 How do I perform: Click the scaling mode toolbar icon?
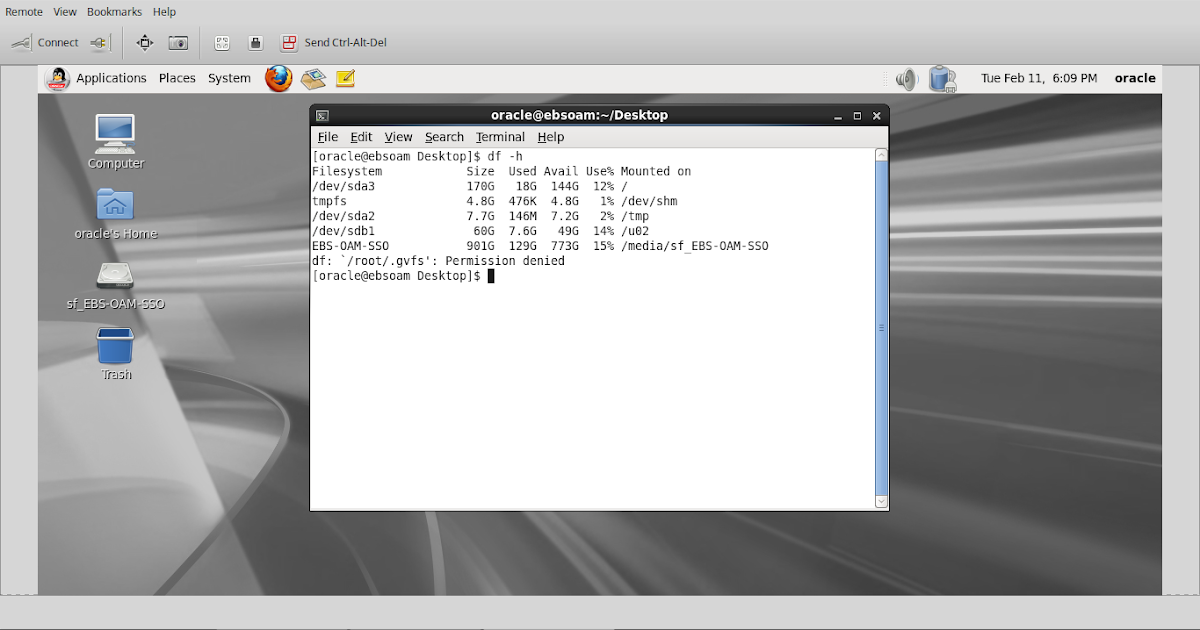point(222,43)
